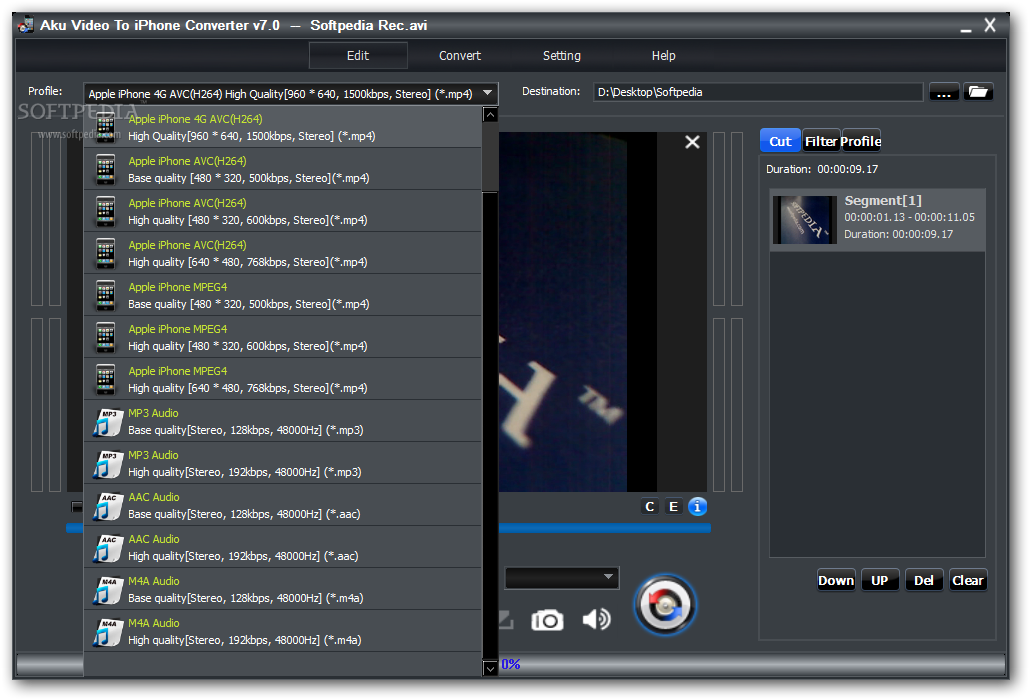Choose iPhone MPEG4 Base quality 500kbps

click(x=282, y=295)
